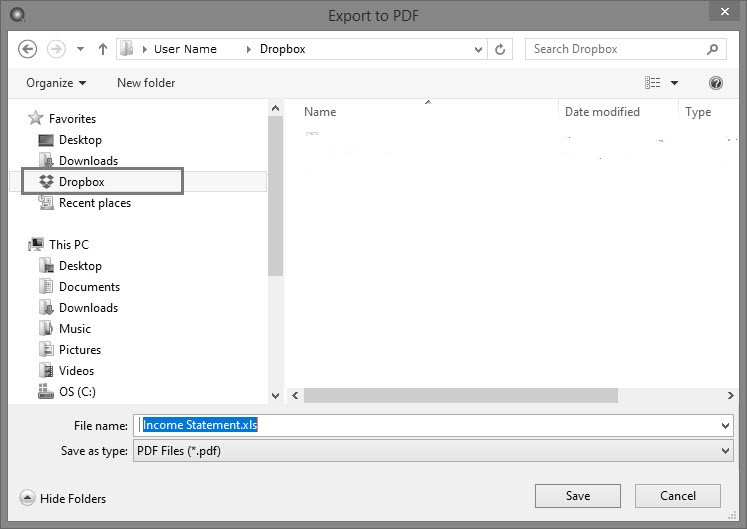Screen dimensions: 747x529
Task: Open the change view icon
Action: point(653,83)
